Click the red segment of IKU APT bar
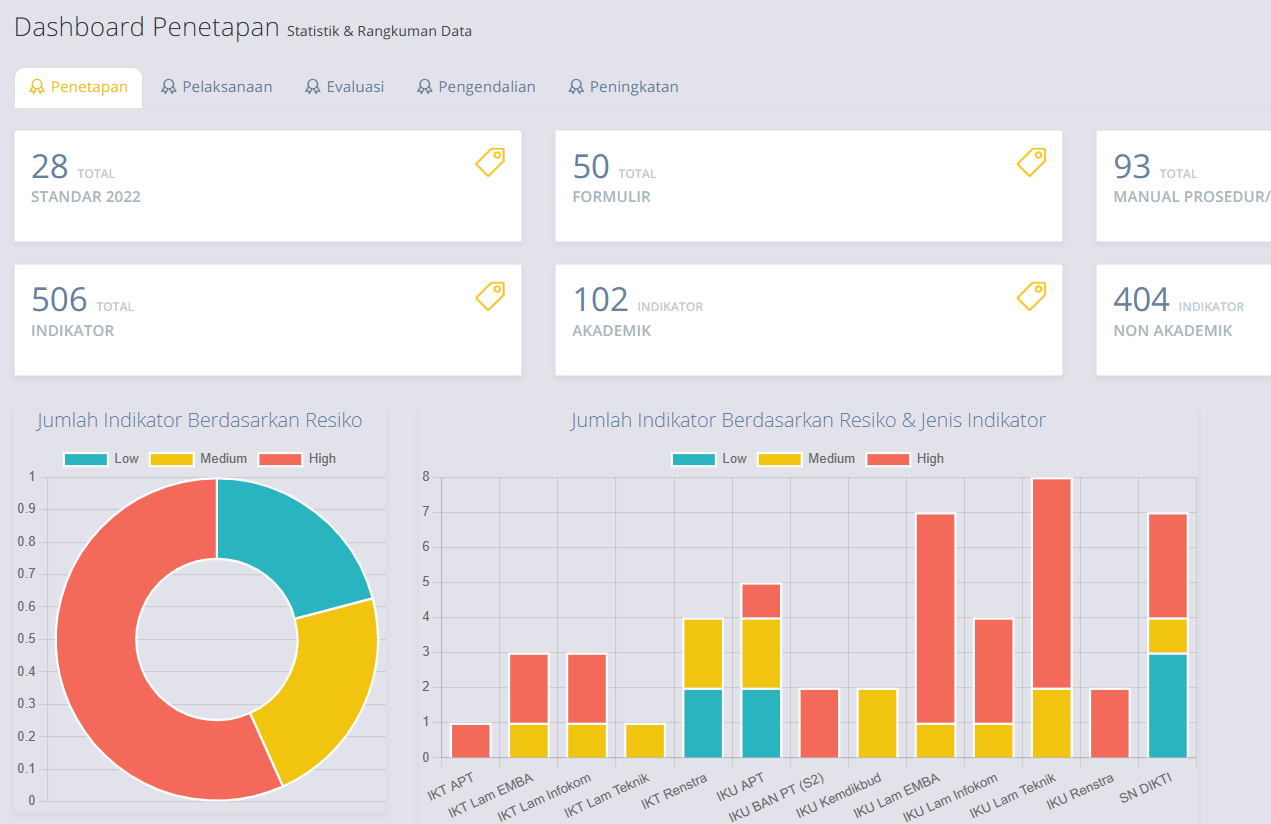Viewport: 1271px width, 824px height. click(761, 601)
